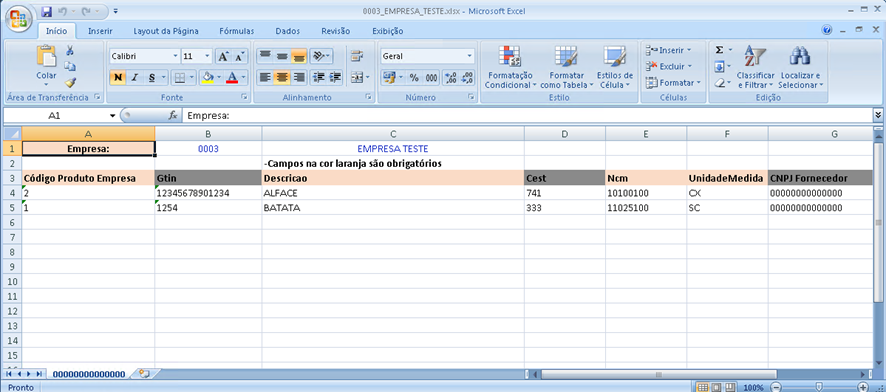Open Estilos de Célula gallery
886x392 pixels.
pyautogui.click(x=614, y=67)
